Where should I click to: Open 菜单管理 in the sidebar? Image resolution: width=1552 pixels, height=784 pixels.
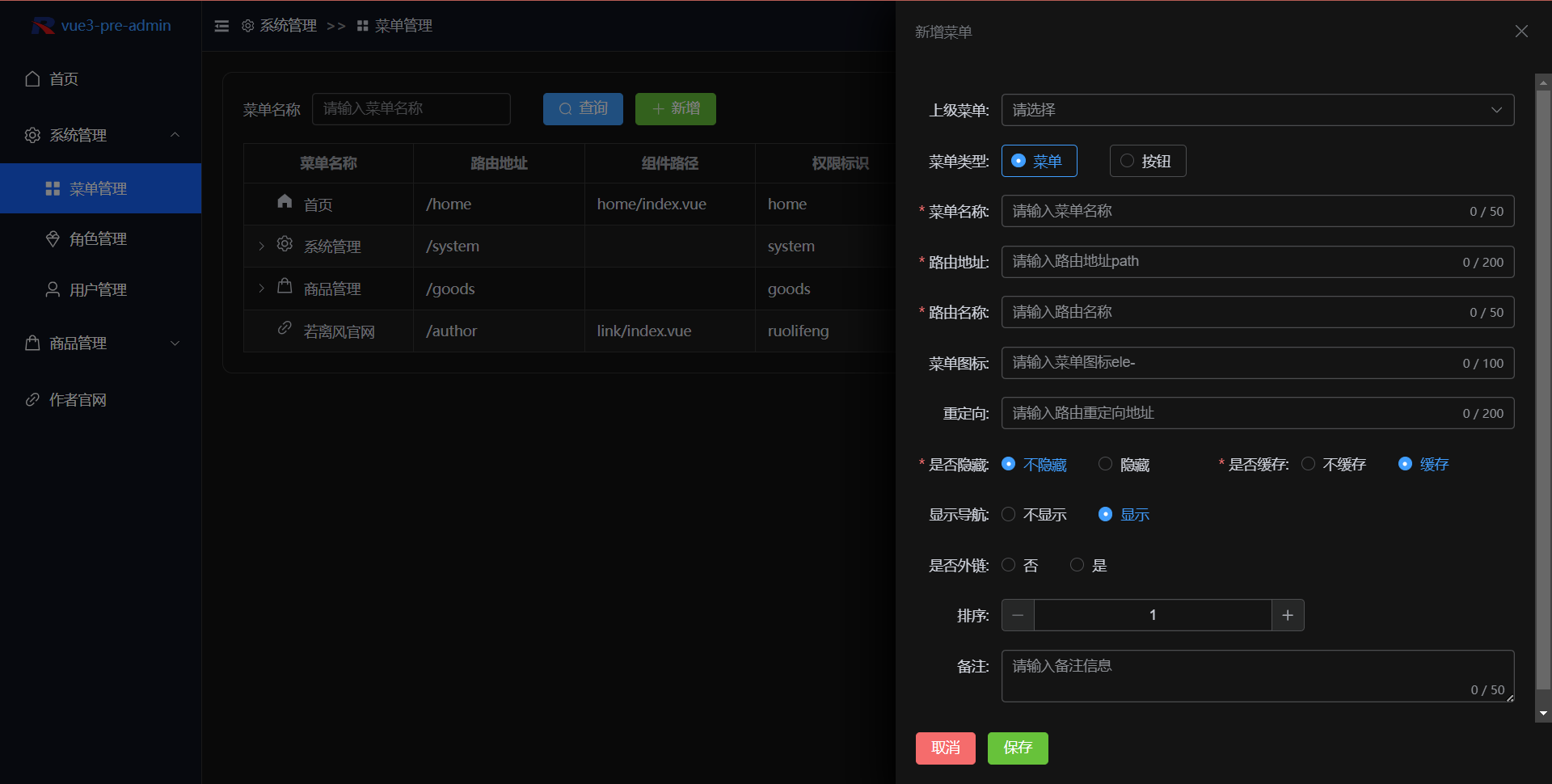pyautogui.click(x=100, y=188)
